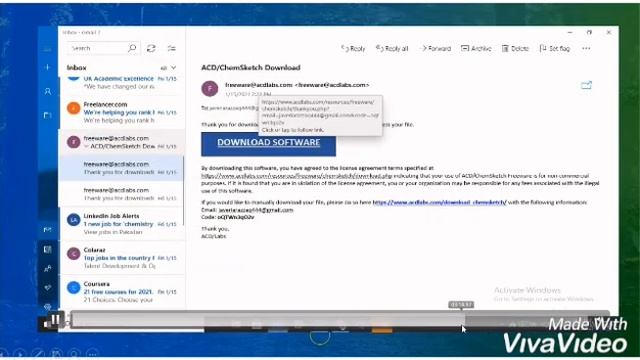Click the message list scrollbar

(x=184, y=190)
